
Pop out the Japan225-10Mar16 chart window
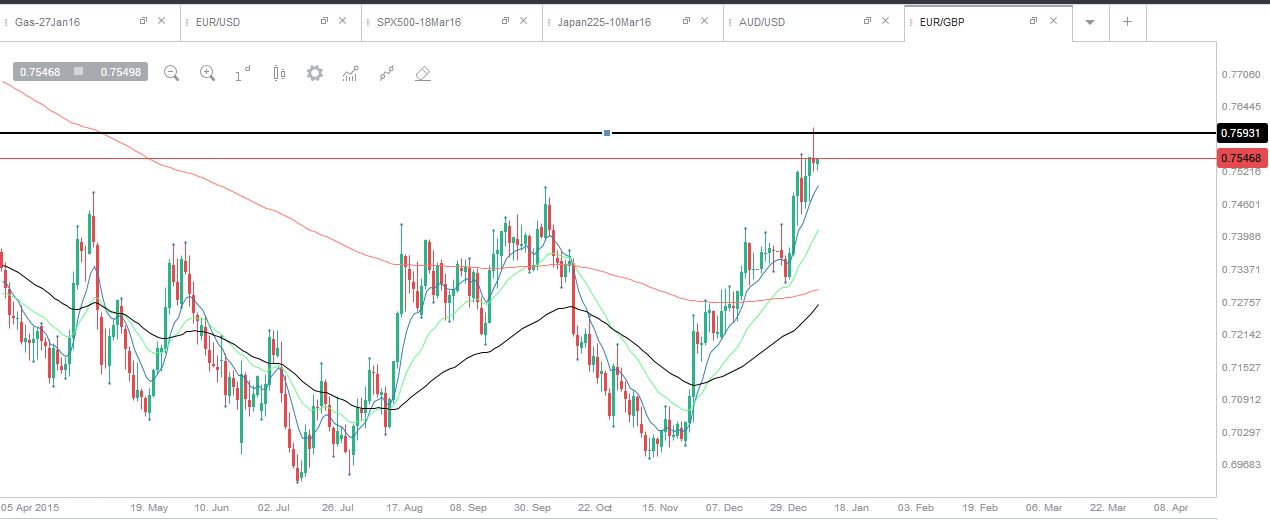(686, 21)
